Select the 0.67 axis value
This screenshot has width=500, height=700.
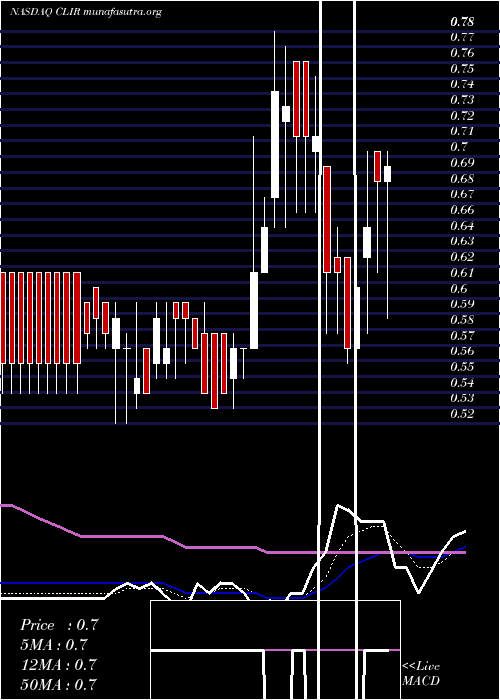point(462,194)
